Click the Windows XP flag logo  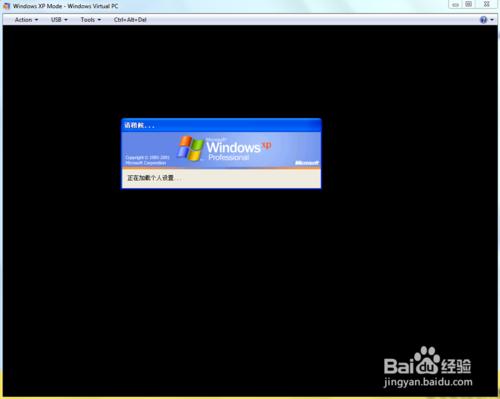click(x=190, y=149)
